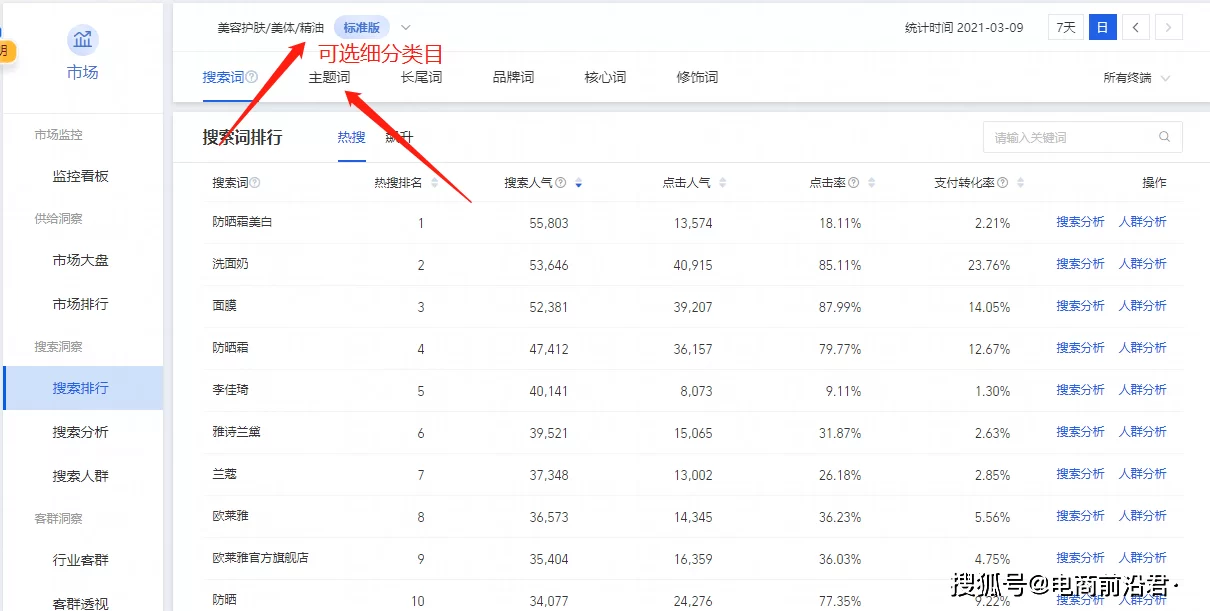Open the 所有终端 dropdown
The height and width of the screenshot is (611, 1210).
[1136, 78]
